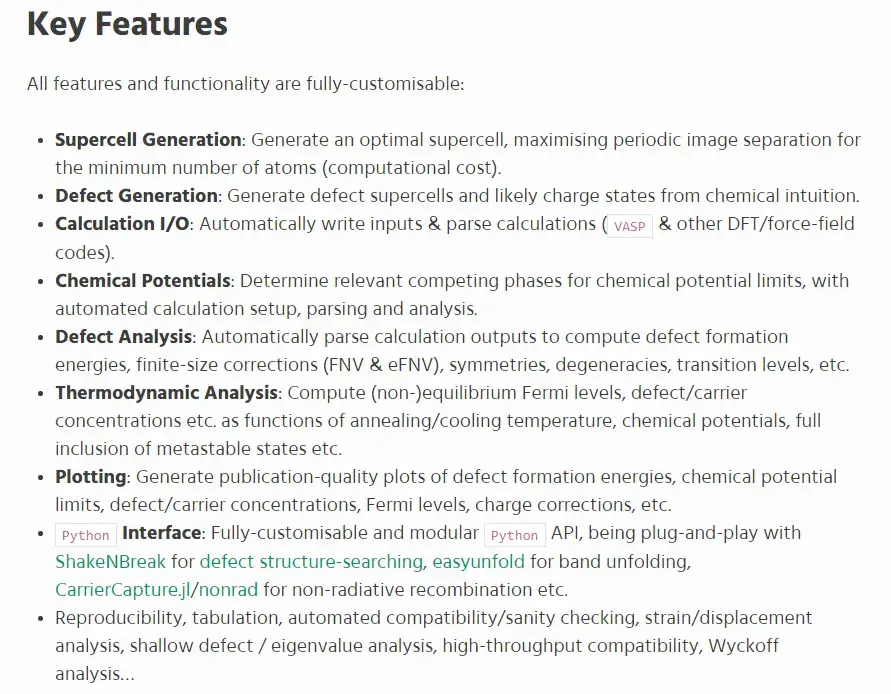Screen dimensions: 891x694
Task: Follow the defect structure-searching link
Action: (x=311, y=562)
